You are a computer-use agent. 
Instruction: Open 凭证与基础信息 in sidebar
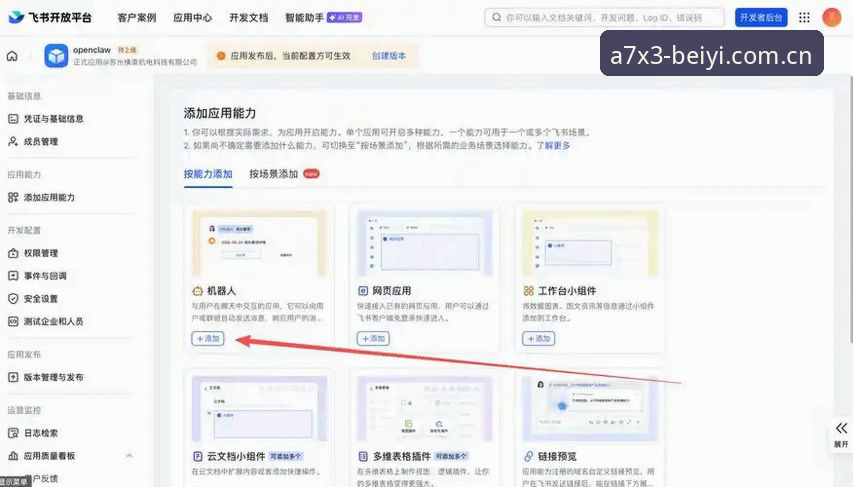click(x=46, y=119)
